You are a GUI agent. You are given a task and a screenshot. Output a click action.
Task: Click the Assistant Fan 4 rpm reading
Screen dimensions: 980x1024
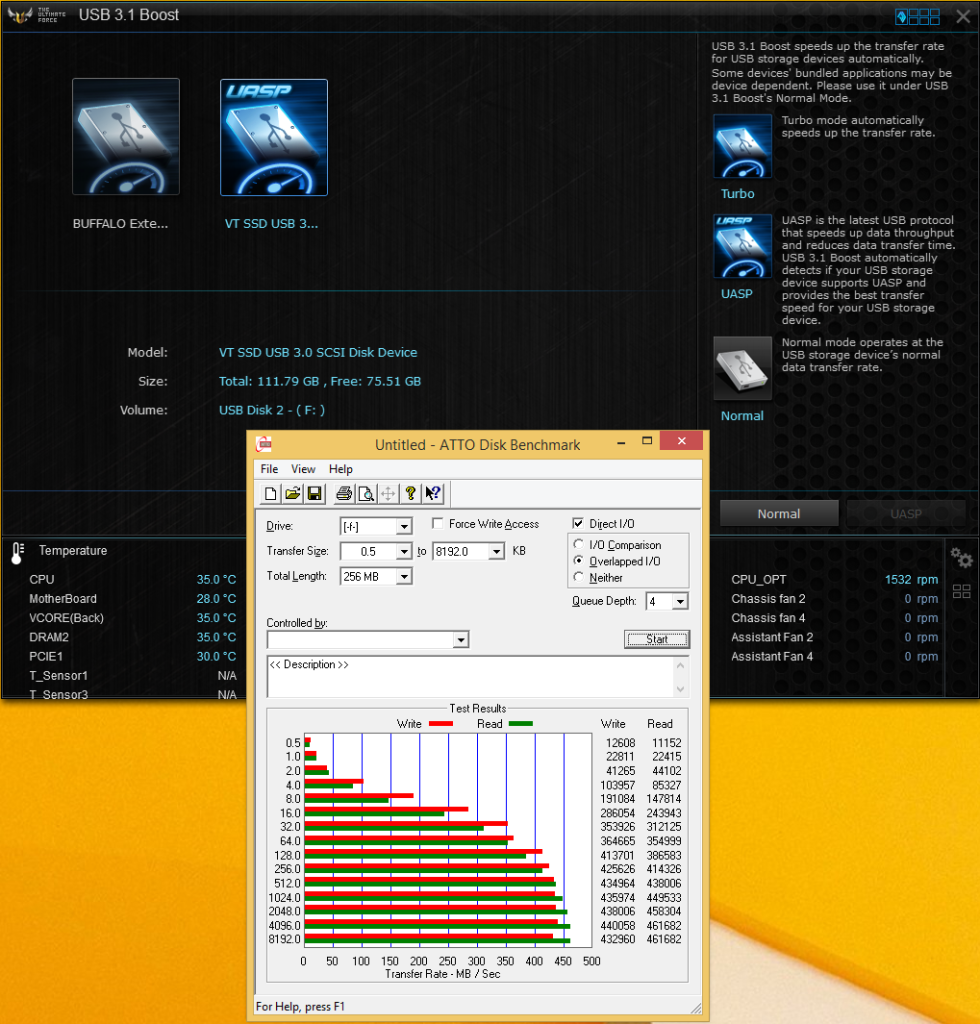click(921, 656)
